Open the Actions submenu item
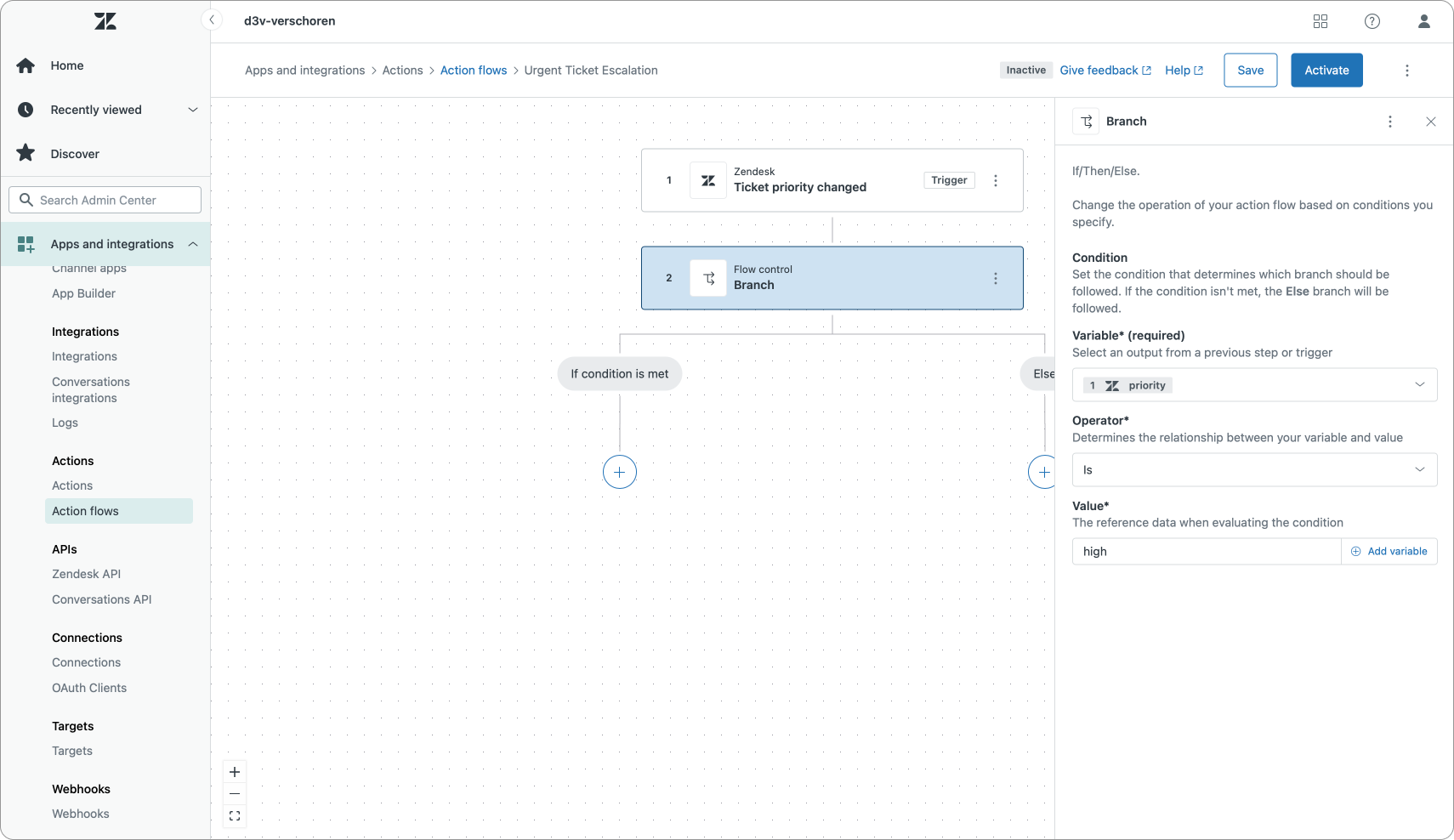1454x840 pixels. pos(72,485)
